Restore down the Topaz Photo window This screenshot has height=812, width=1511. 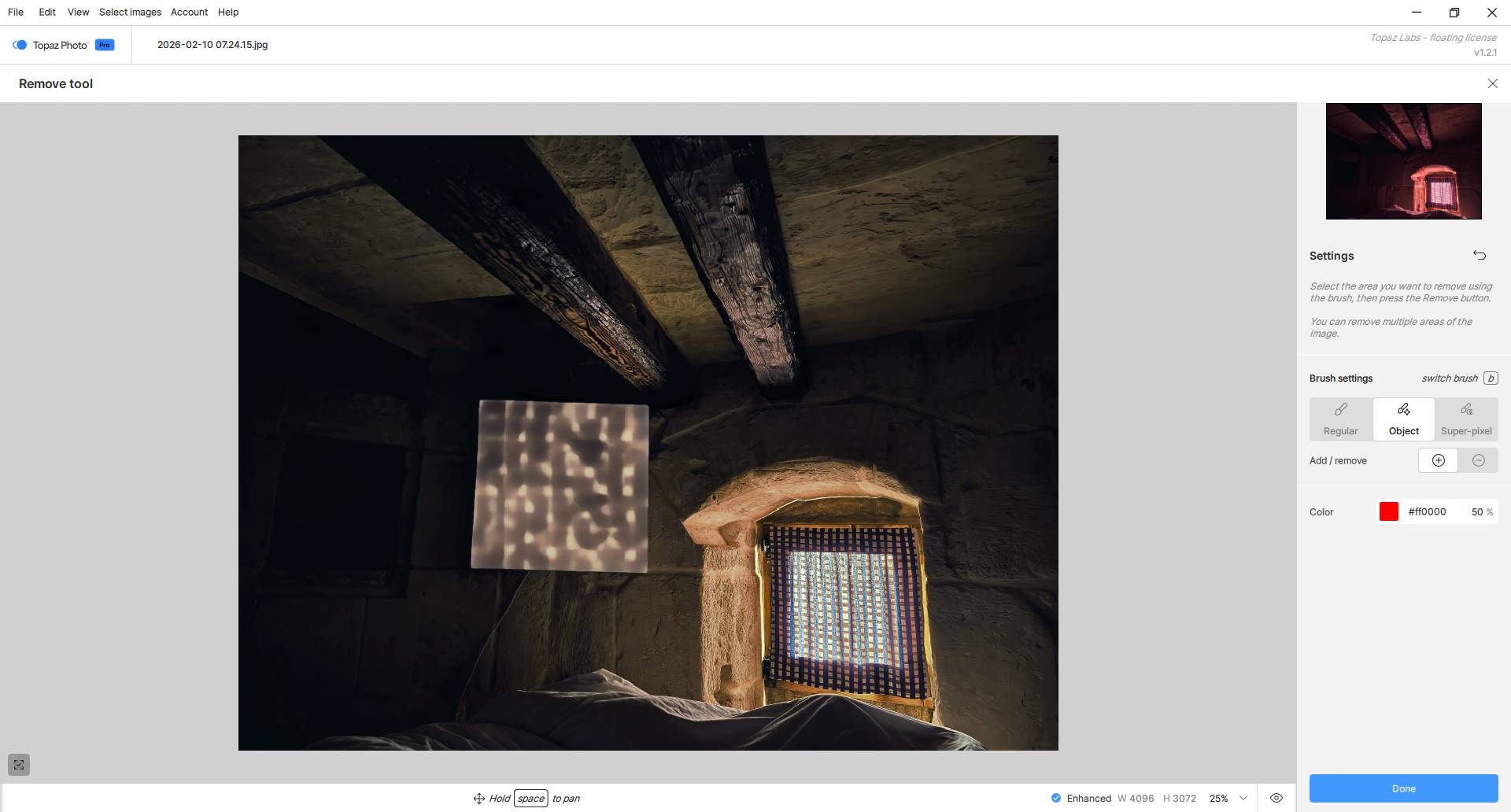click(x=1454, y=13)
